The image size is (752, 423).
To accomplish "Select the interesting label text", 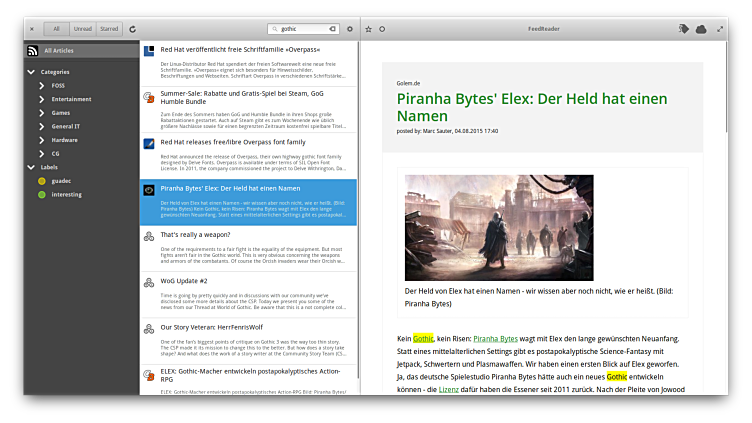I will [67, 195].
